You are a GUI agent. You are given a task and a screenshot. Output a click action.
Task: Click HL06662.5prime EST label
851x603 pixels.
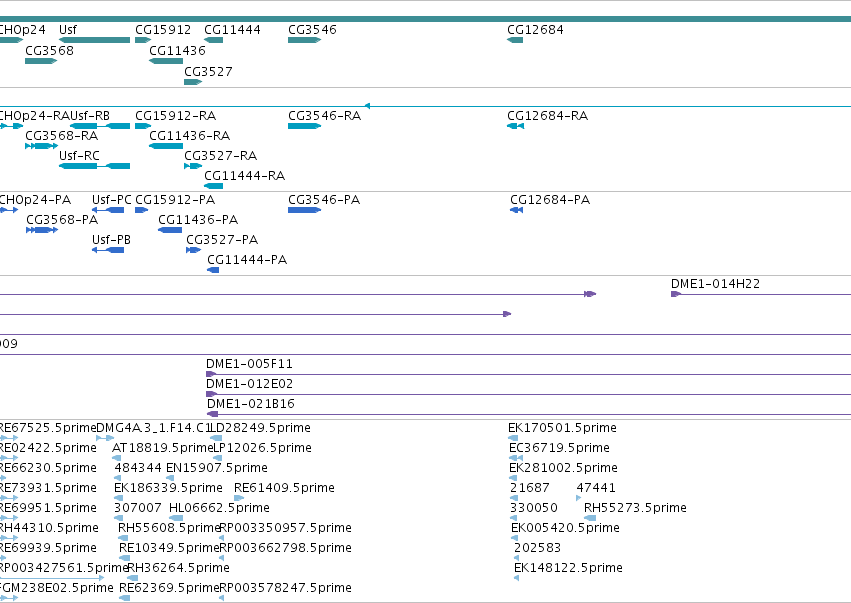[x=219, y=508]
